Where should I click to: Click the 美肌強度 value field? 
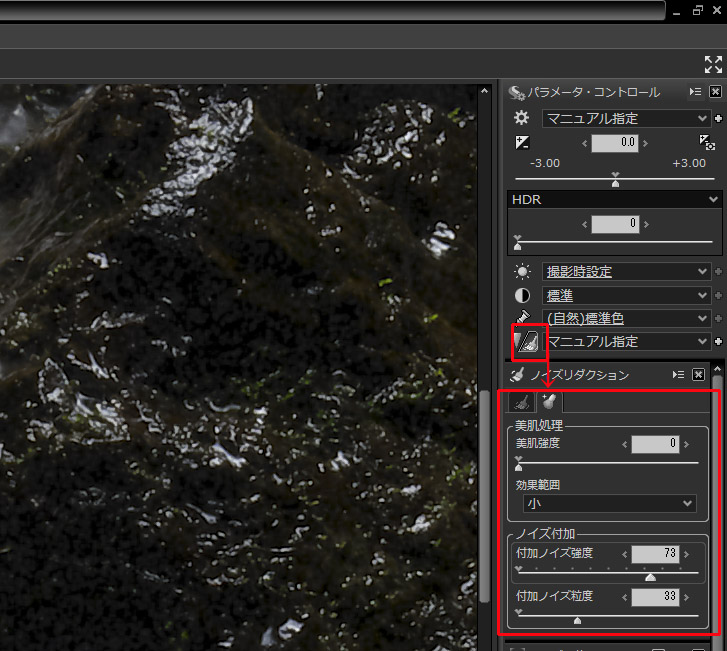655,444
